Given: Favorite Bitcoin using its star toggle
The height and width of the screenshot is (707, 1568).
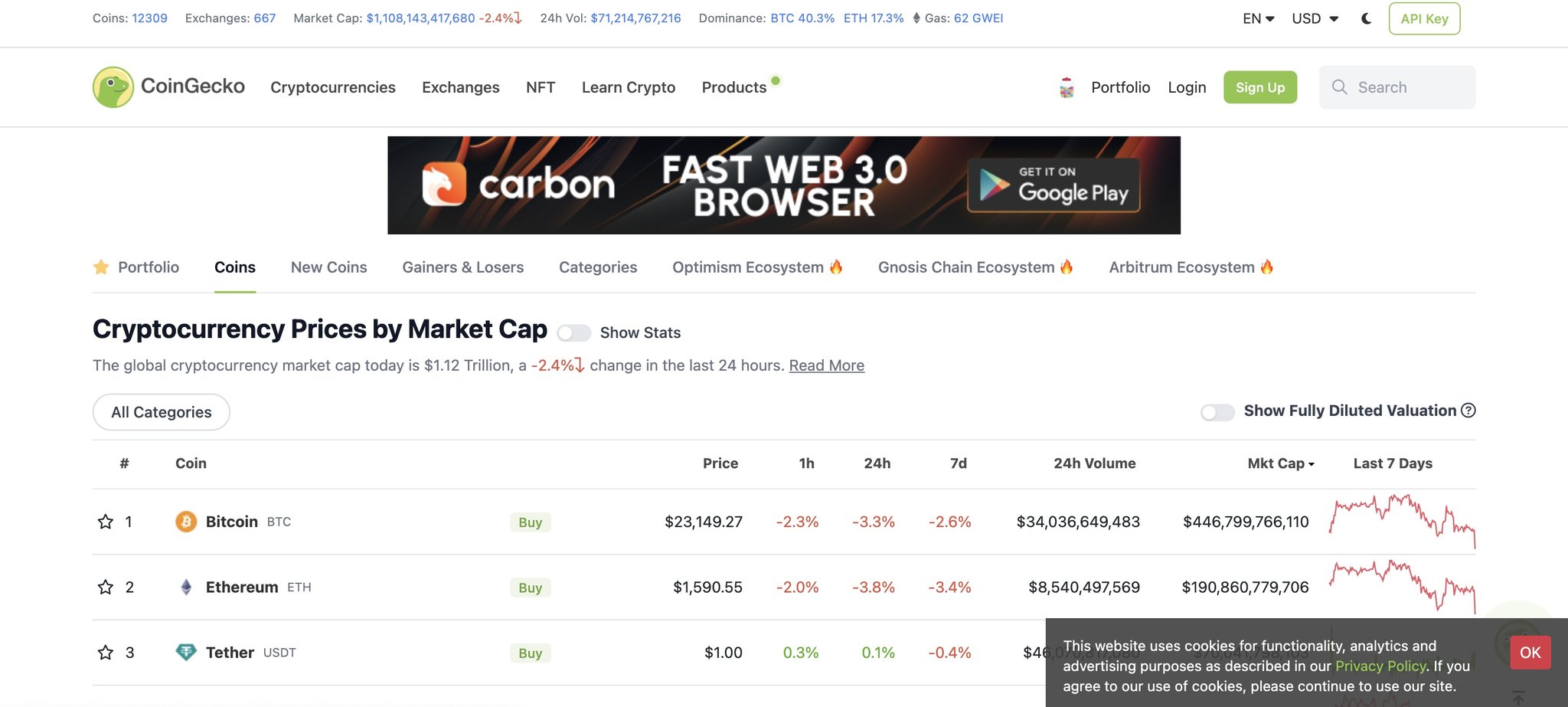Looking at the screenshot, I should coord(105,522).
